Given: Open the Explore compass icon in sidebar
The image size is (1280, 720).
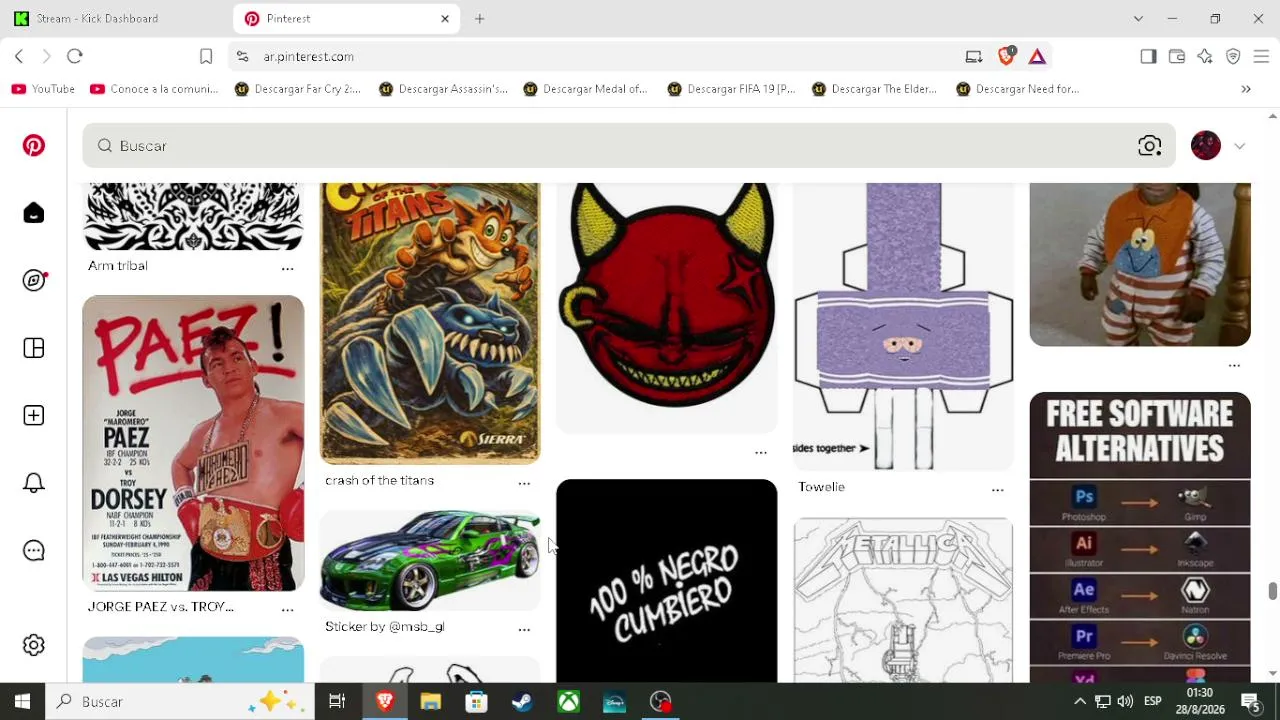Looking at the screenshot, I should (x=34, y=281).
